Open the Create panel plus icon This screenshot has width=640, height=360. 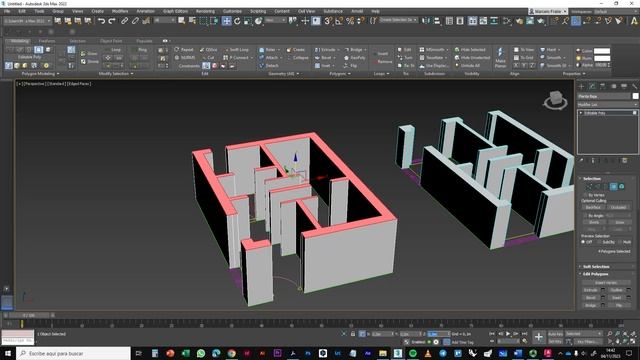coord(581,86)
